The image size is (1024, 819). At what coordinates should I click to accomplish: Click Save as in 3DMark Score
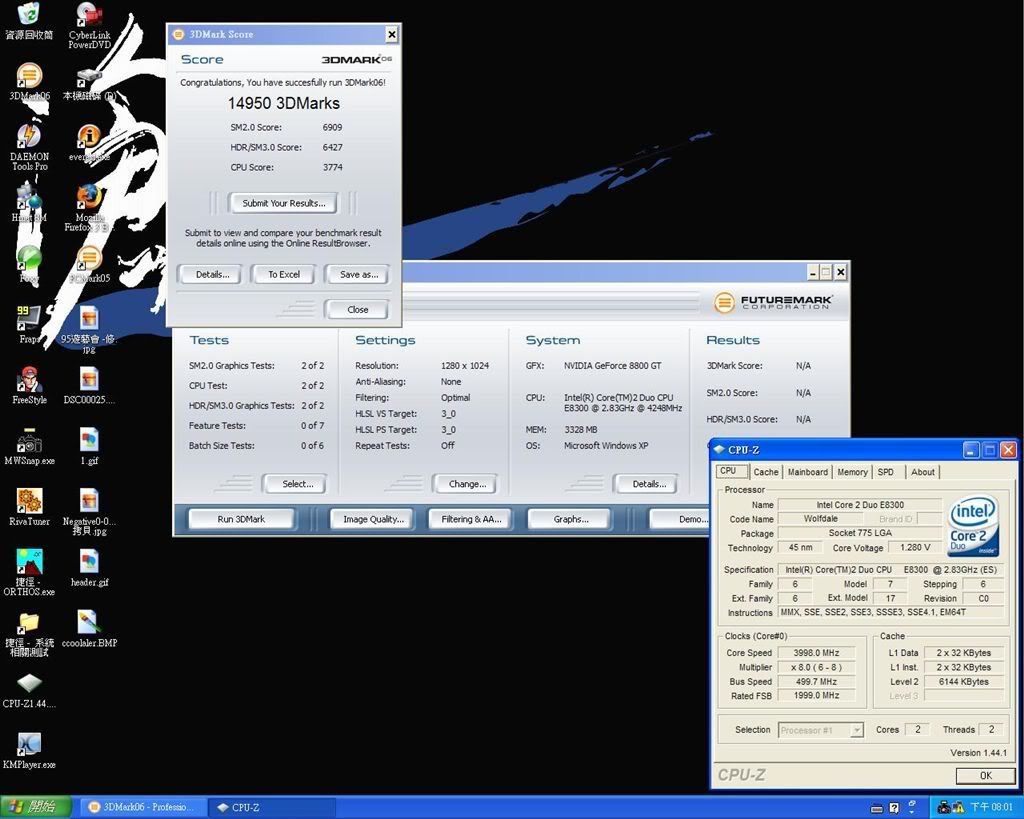(359, 274)
